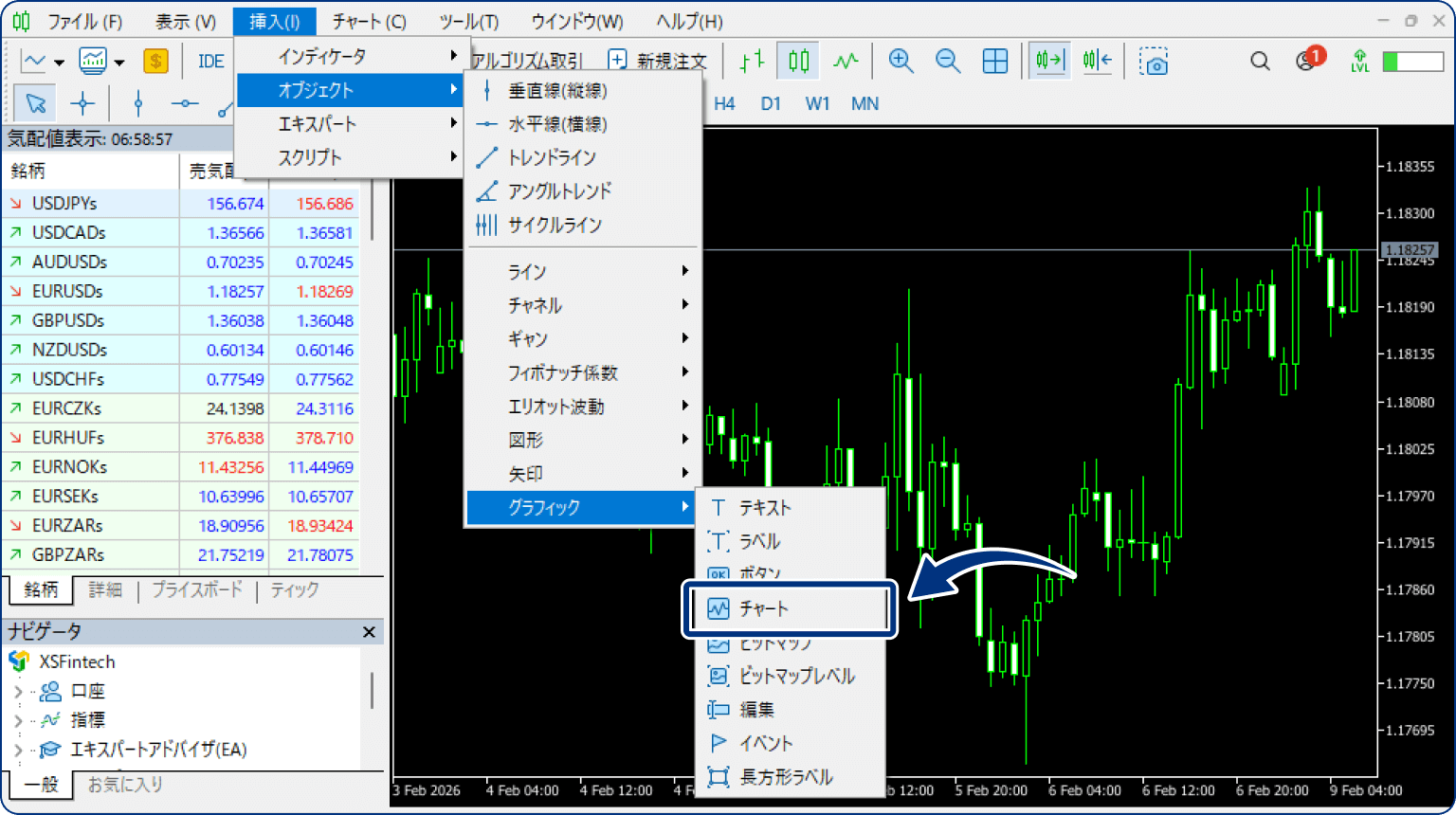1456x815 pixels.
Task: Open the IDE MetaEditor button
Action: click(x=210, y=62)
